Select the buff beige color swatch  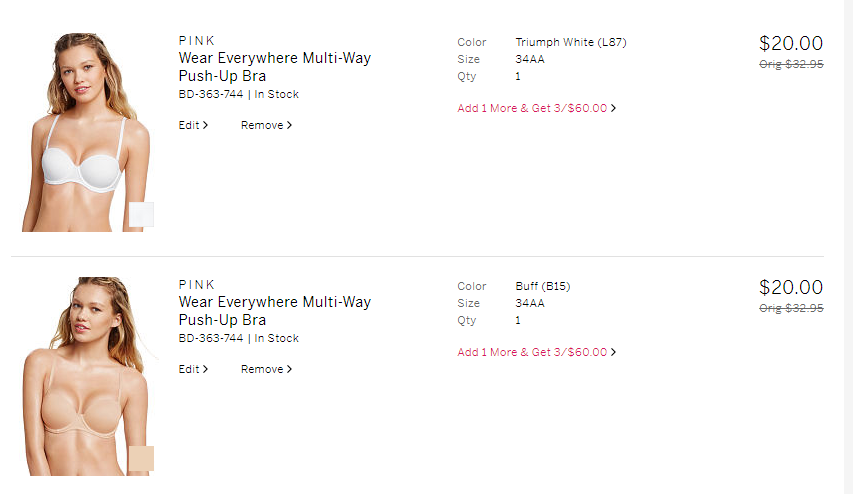click(x=141, y=458)
